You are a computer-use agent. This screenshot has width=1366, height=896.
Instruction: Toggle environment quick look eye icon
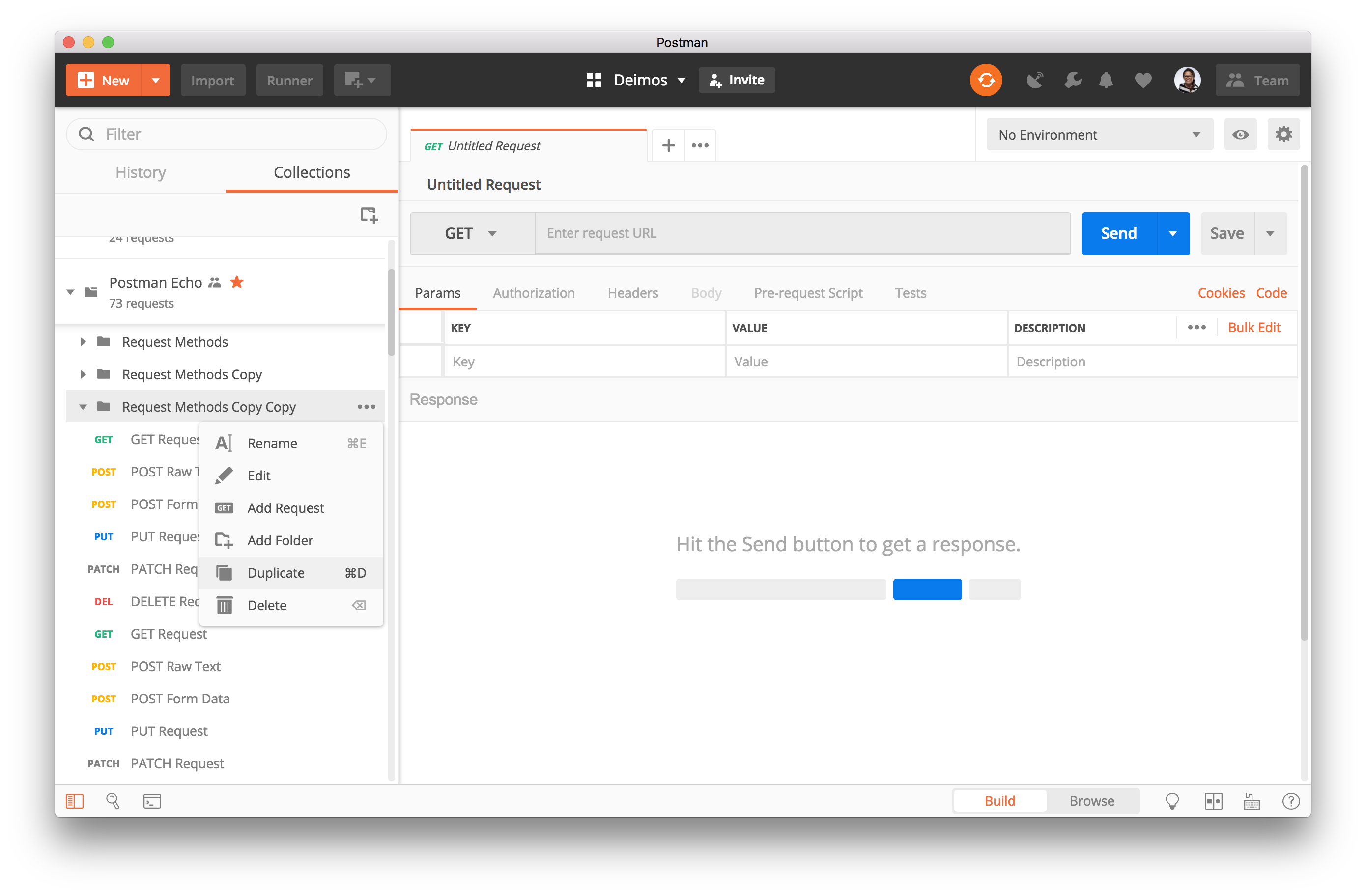(x=1240, y=134)
